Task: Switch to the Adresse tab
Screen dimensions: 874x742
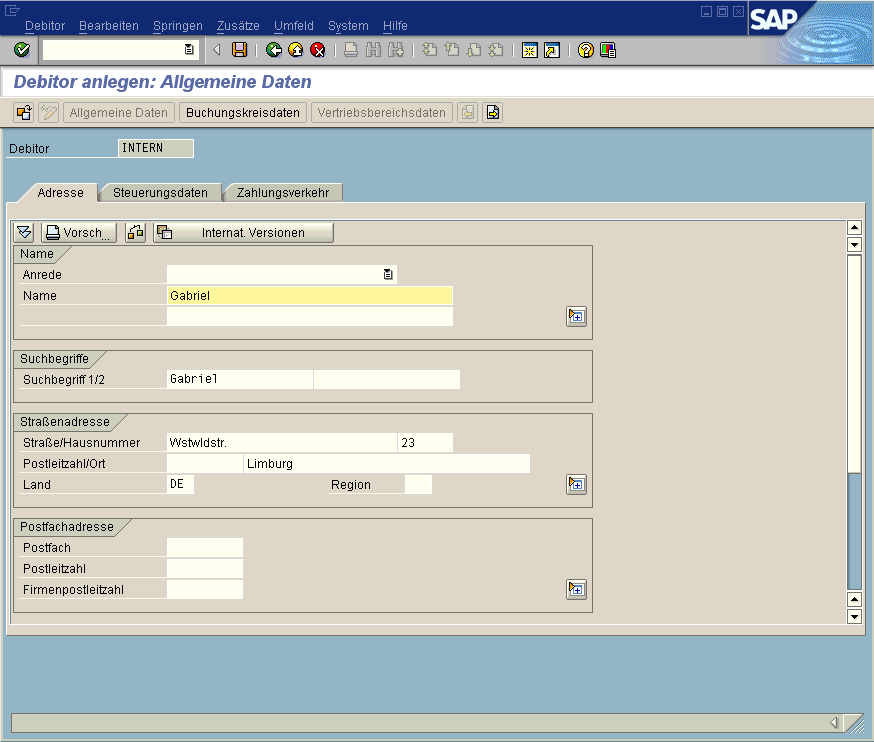Action: [60, 193]
